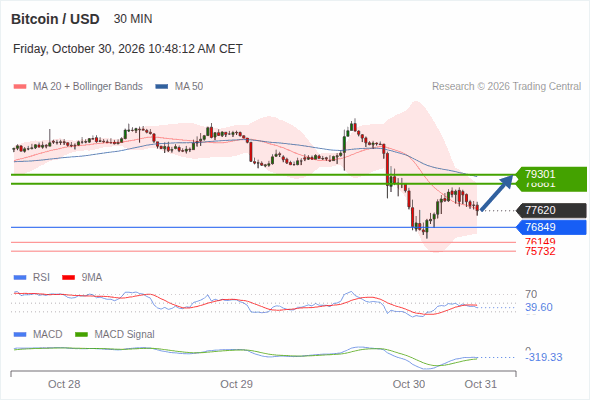Click the Bitcoin / USD chart title
Viewport: 590px width, 400px height.
[x=55, y=19]
